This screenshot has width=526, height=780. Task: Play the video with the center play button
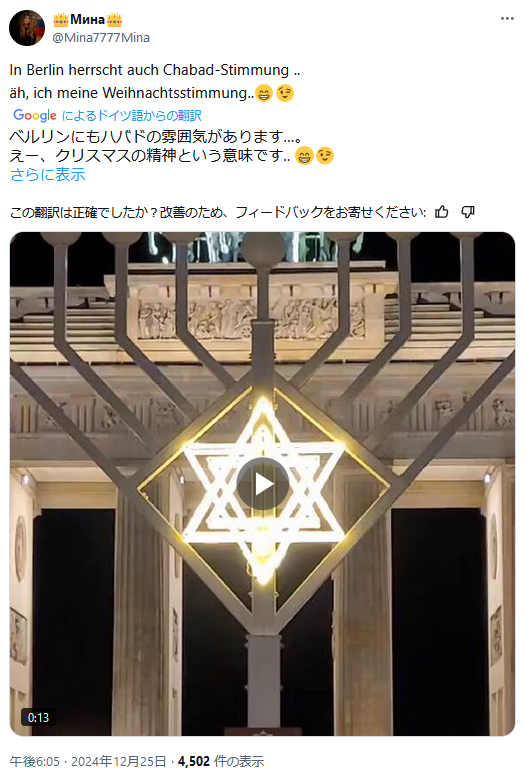point(263,484)
